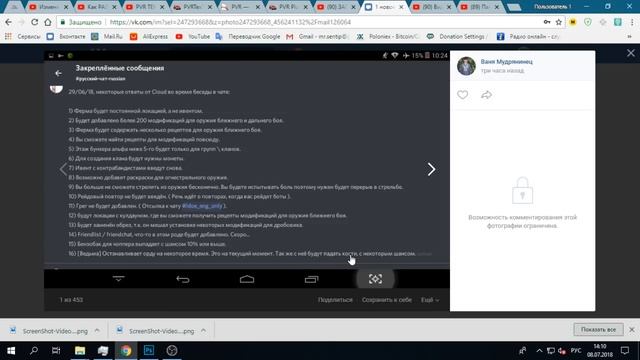Switch to the Как РА YouTube tab

click(97, 7)
